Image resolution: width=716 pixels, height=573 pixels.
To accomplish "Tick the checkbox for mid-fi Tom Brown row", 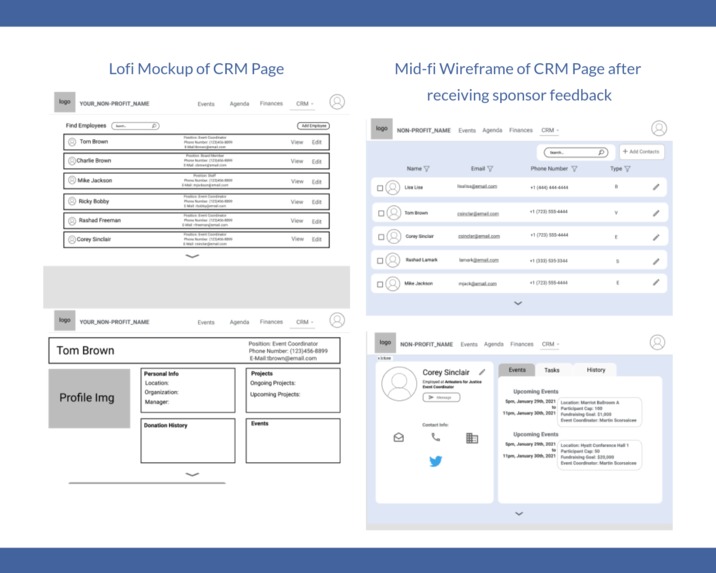I will coord(381,213).
